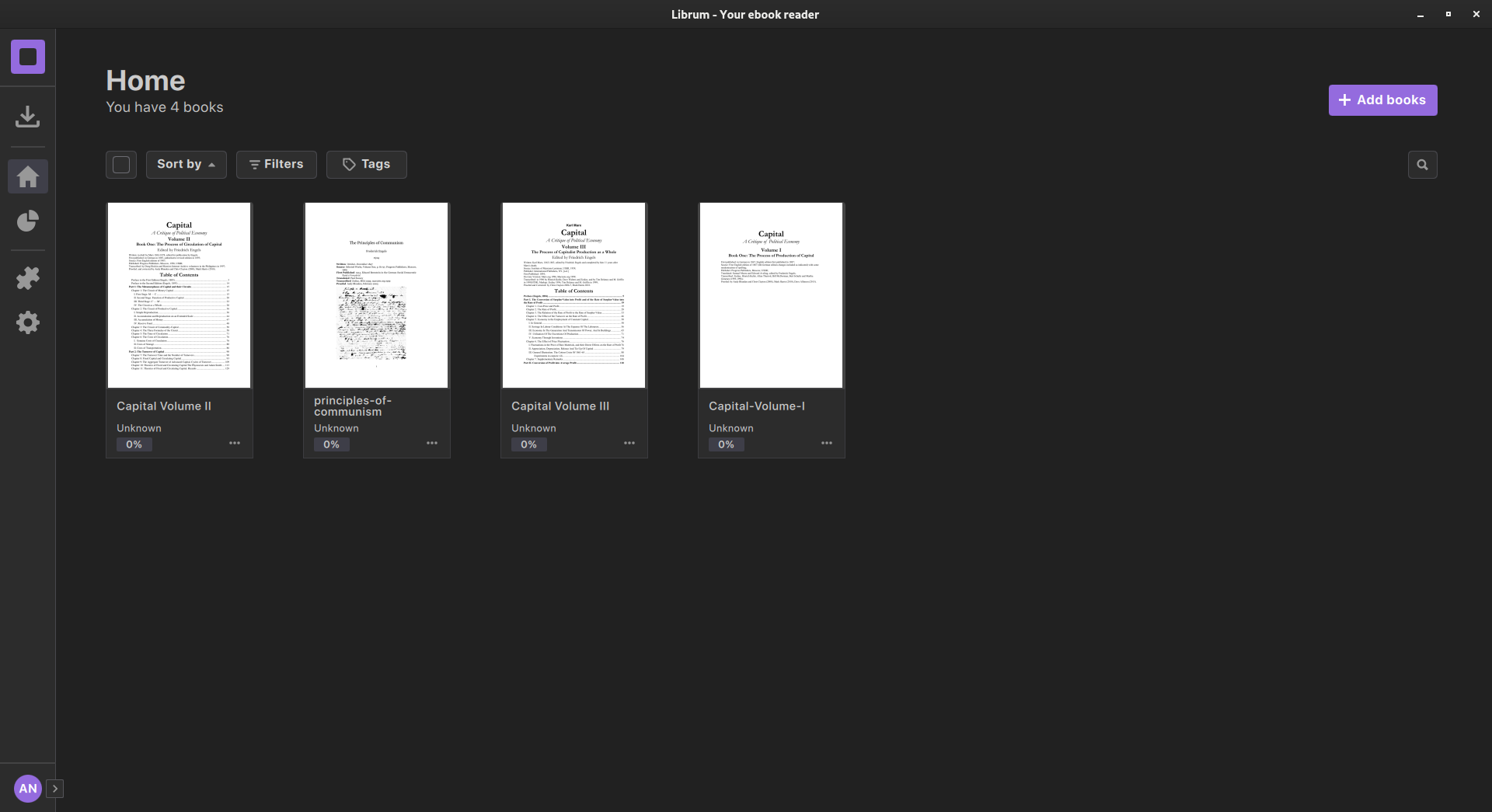Select the downloads icon in sidebar

[27, 116]
